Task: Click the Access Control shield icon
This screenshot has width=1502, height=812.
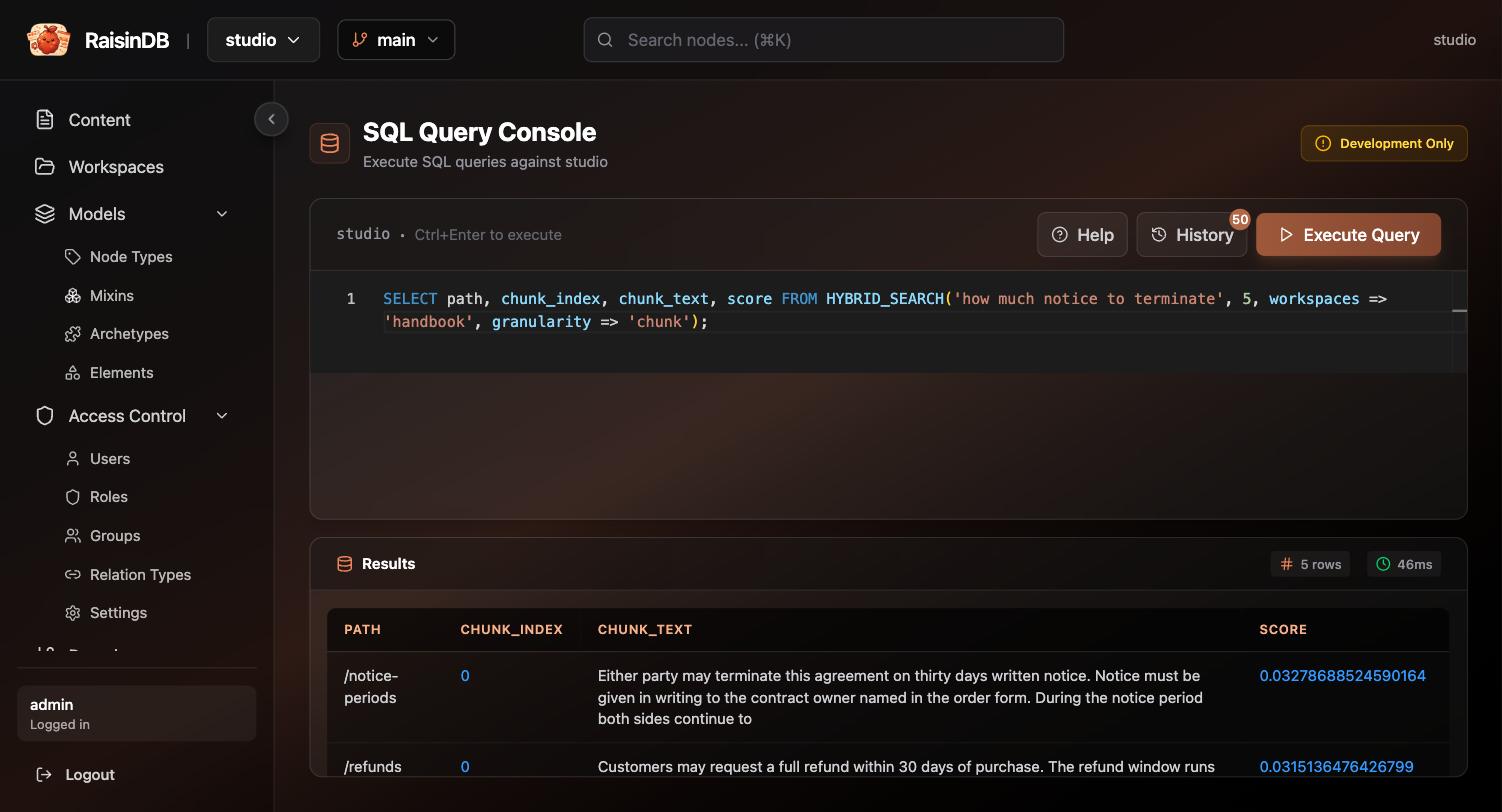Action: pyautogui.click(x=45, y=416)
